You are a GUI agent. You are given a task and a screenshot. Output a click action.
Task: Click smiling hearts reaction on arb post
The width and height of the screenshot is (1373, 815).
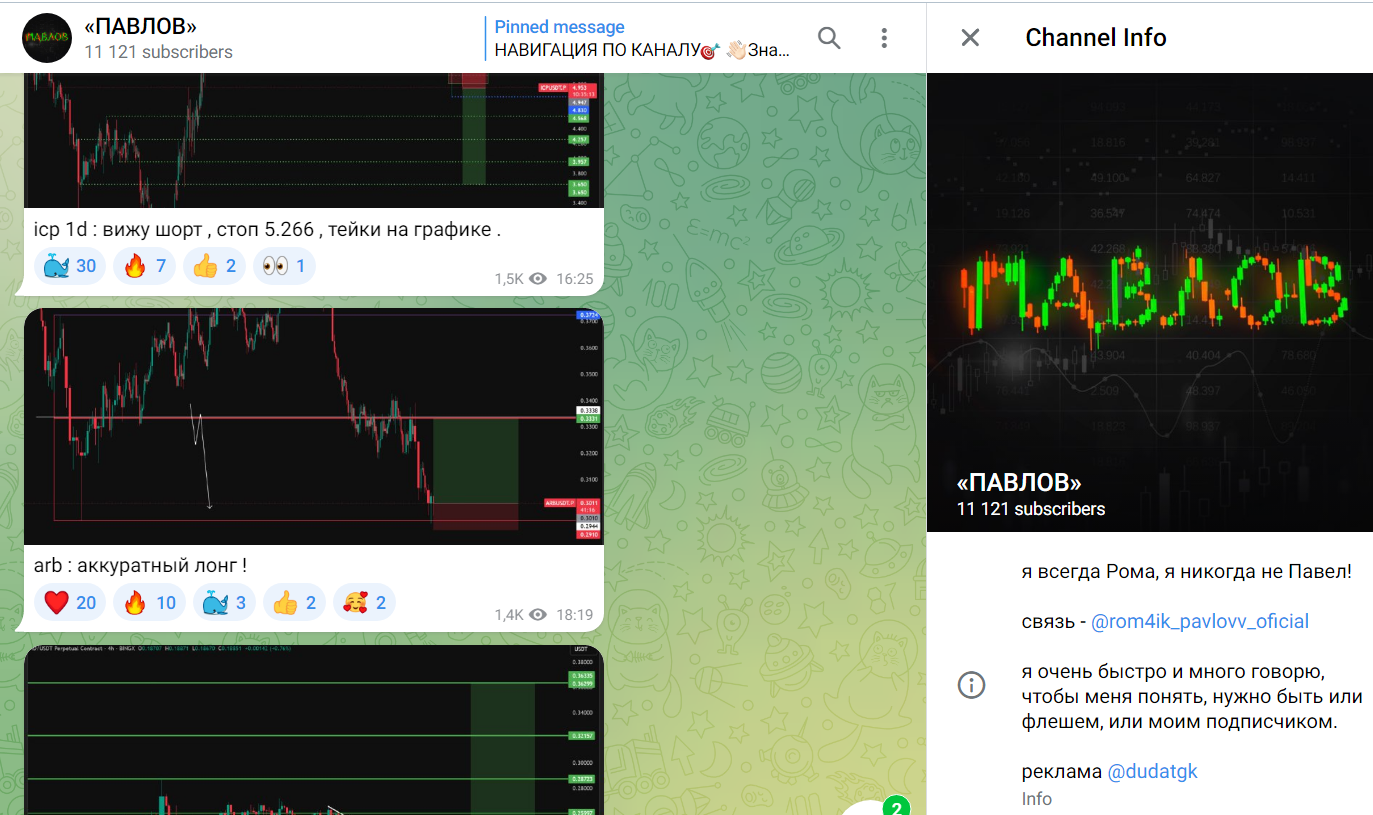[364, 602]
